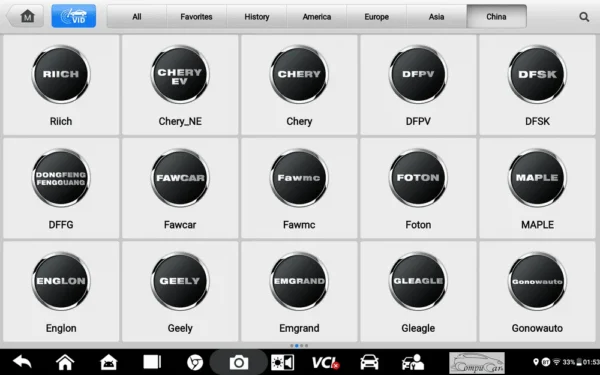Image resolution: width=600 pixels, height=375 pixels.
Task: Tap the Bluetooth BT status icon
Action: pos(546,362)
